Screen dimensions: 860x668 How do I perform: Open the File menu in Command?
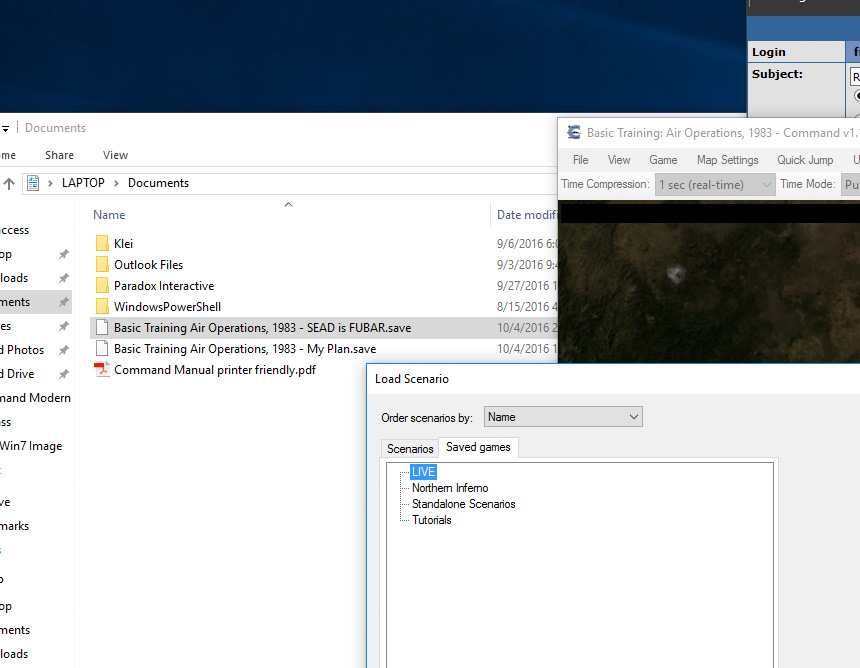click(580, 160)
